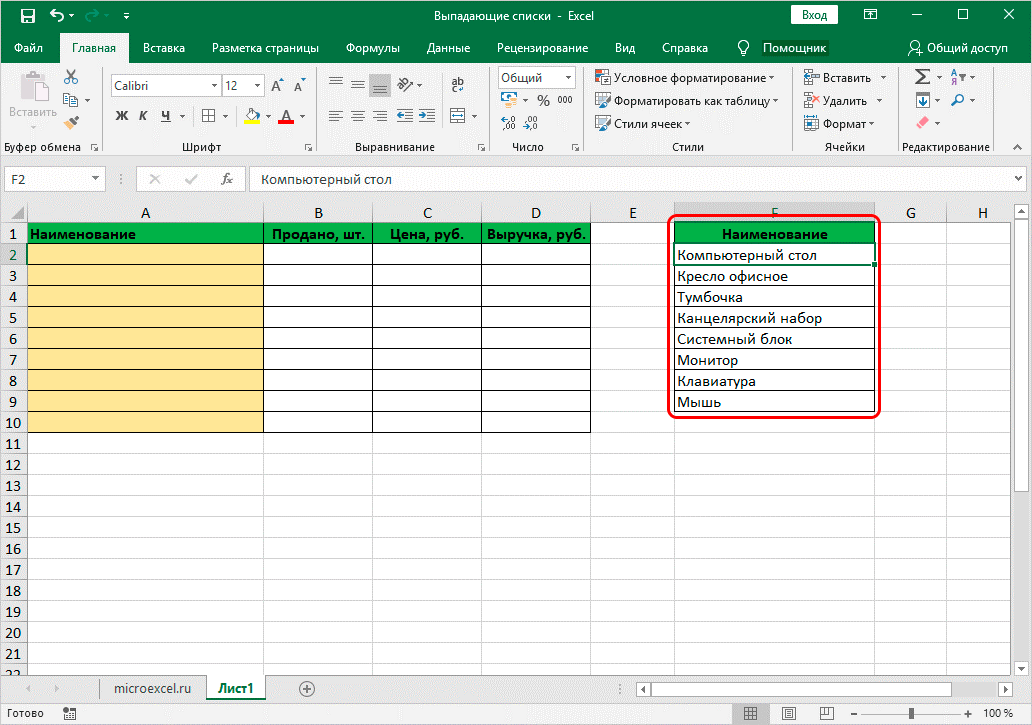Viewport: 1032px width, 725px height.
Task: Select the cell containing Системный блок
Action: tap(774, 339)
